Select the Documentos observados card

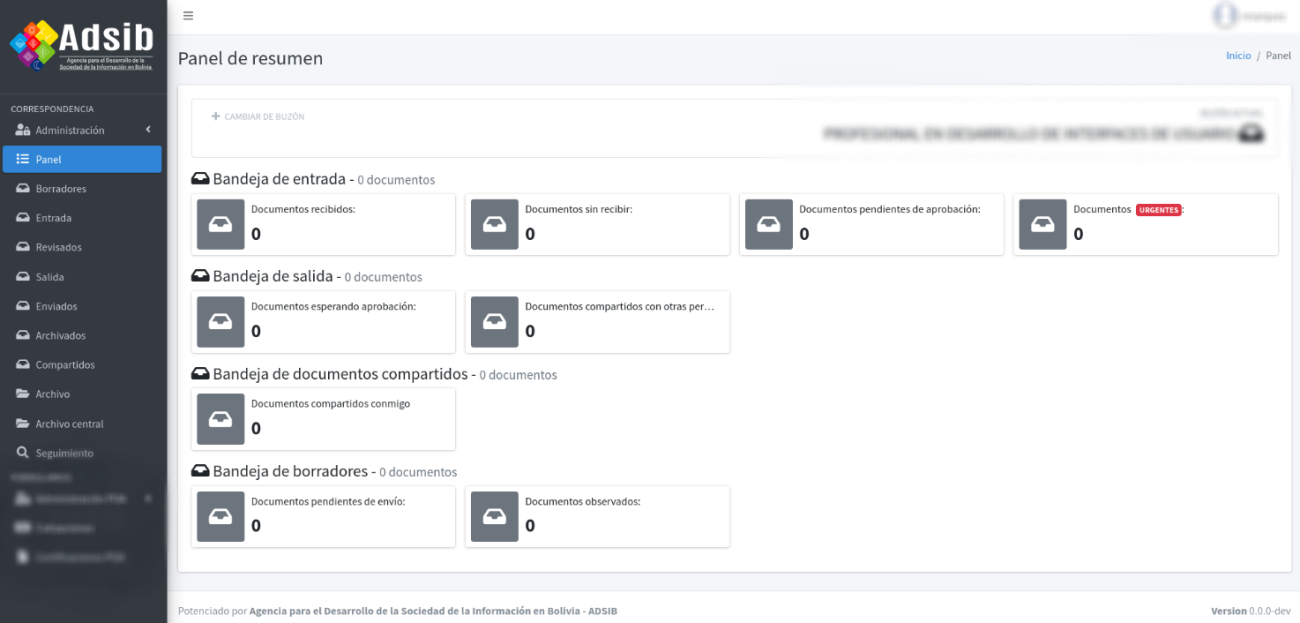coord(597,516)
